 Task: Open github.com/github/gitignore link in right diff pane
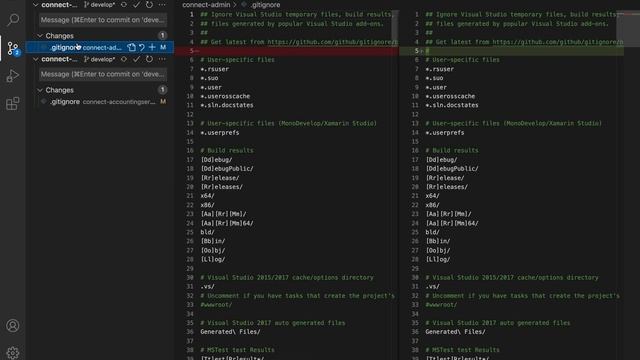click(558, 42)
